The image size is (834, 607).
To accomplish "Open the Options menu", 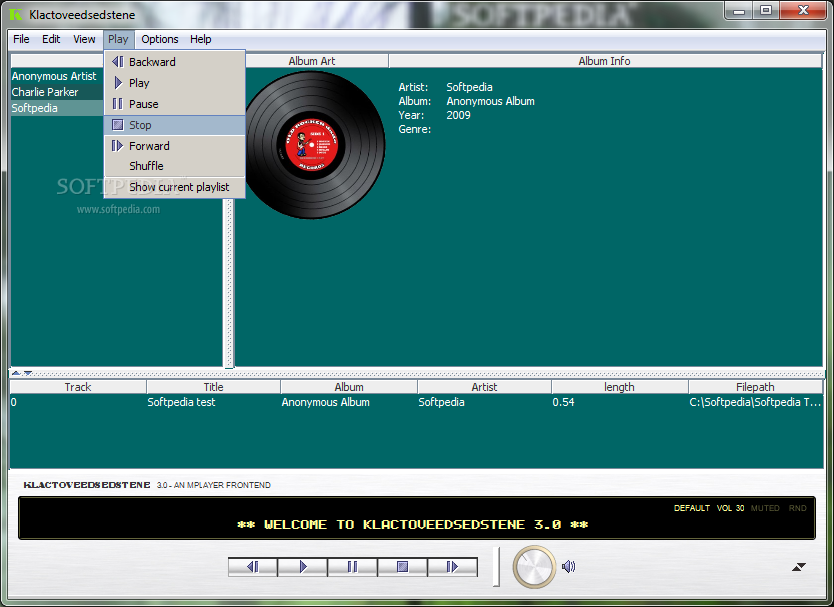I will (160, 39).
